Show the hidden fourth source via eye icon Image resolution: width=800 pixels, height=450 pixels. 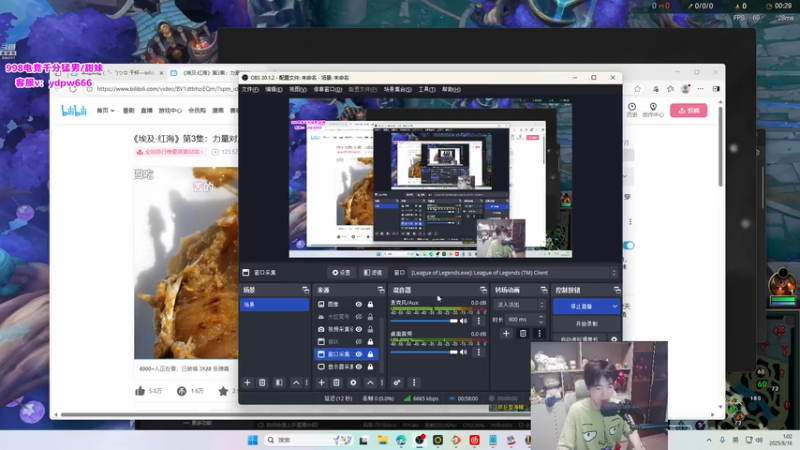pos(359,342)
